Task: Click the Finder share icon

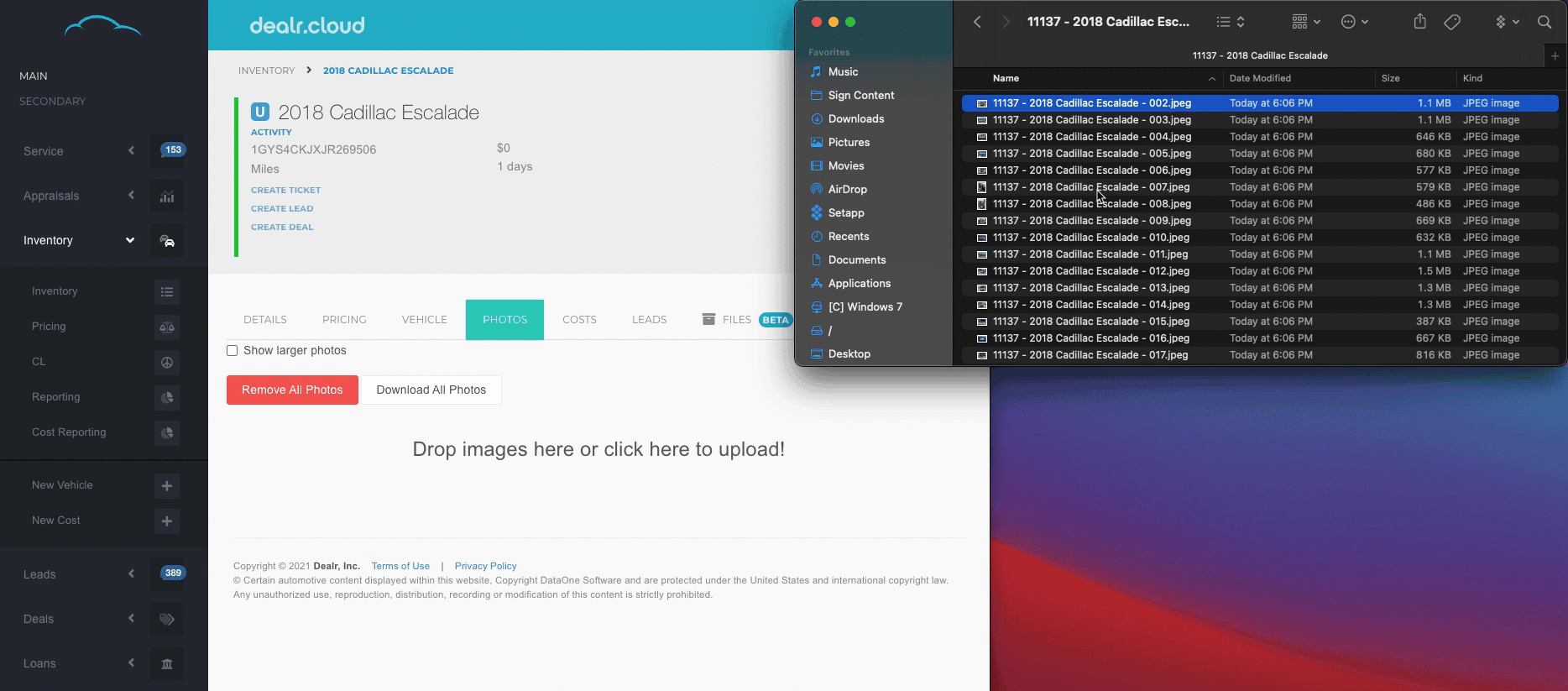Action: pyautogui.click(x=1419, y=22)
